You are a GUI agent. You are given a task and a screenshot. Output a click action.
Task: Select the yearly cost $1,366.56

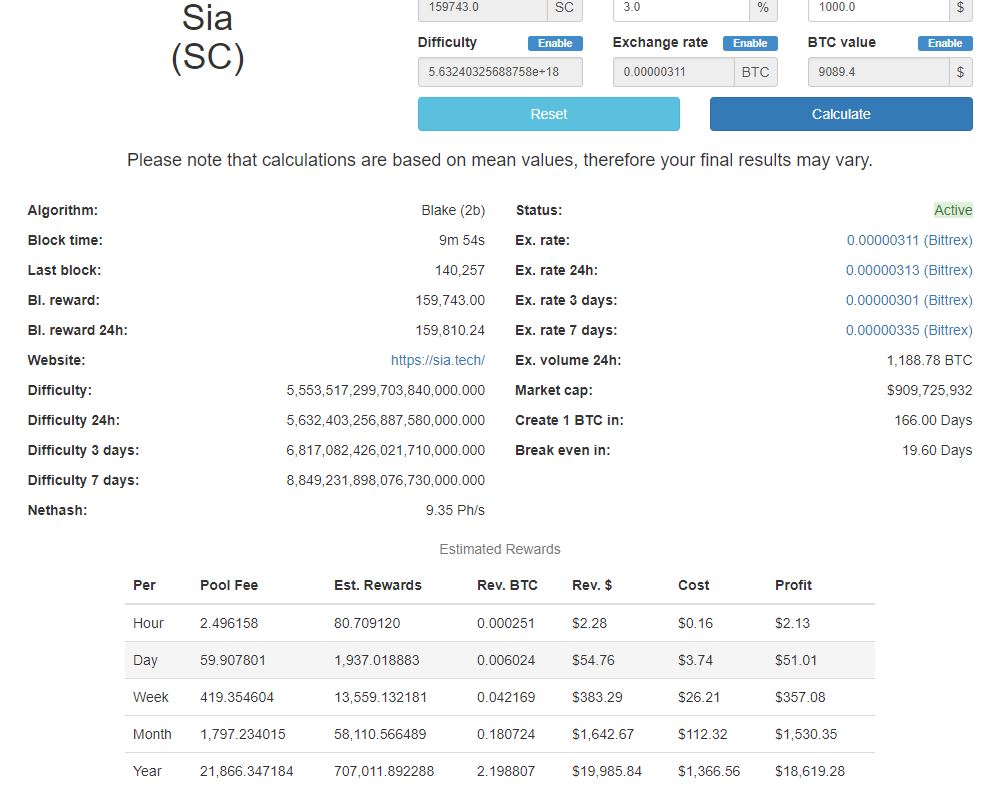tap(709, 772)
